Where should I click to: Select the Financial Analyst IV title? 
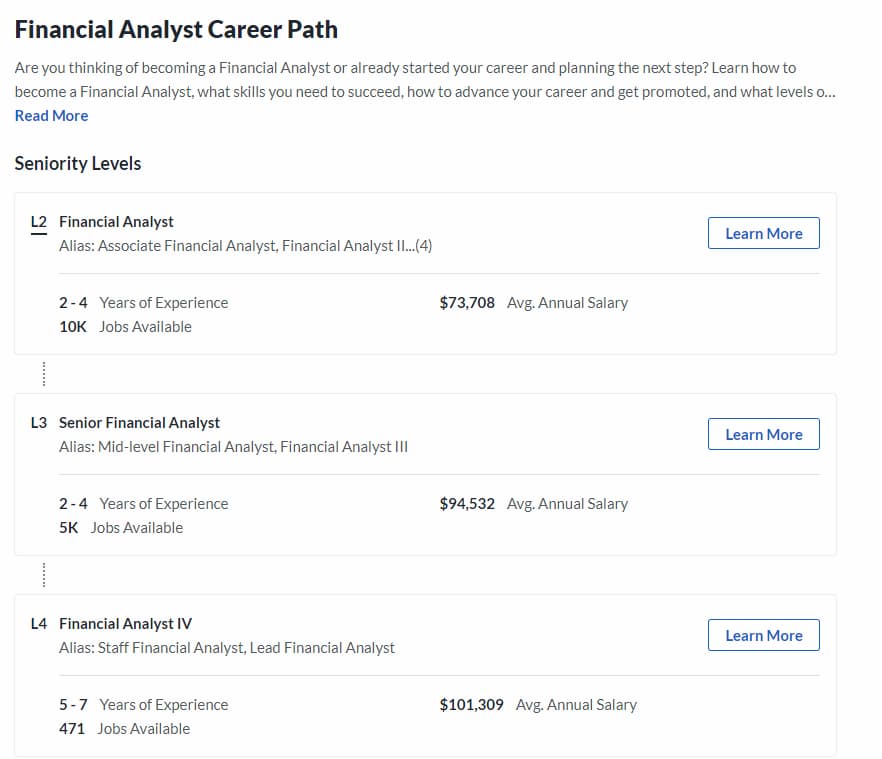click(125, 624)
